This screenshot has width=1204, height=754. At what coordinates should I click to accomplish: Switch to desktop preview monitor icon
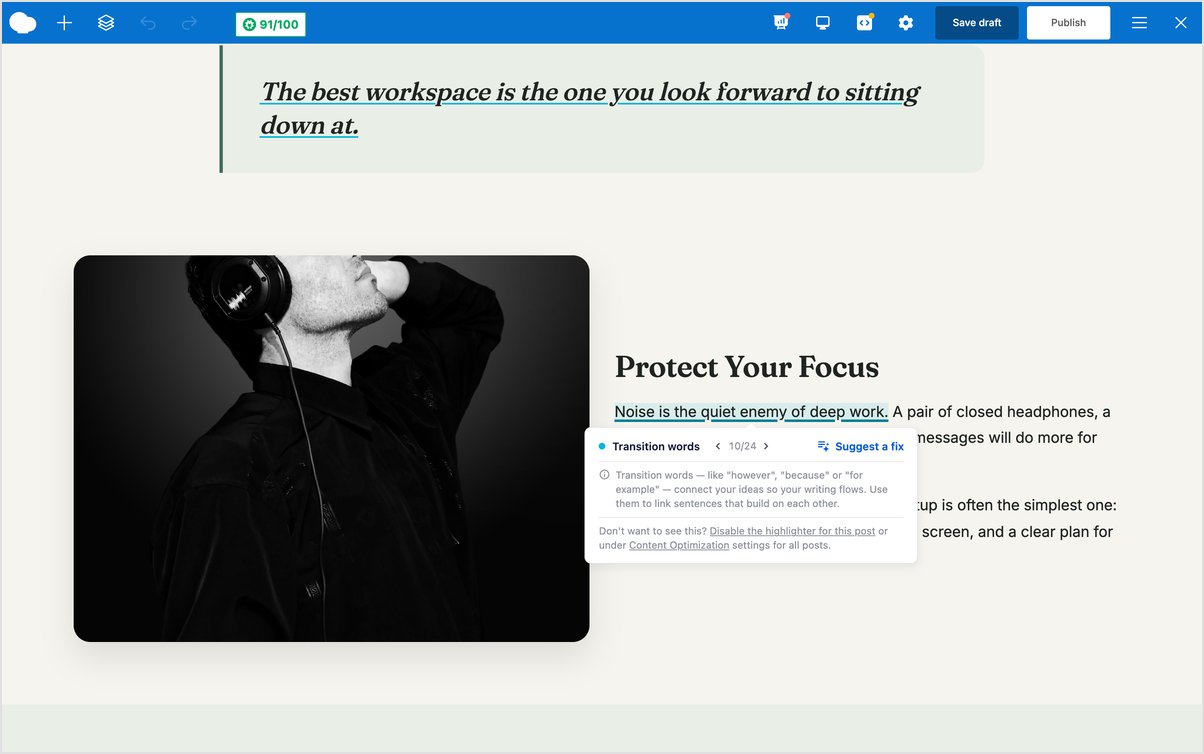823,22
